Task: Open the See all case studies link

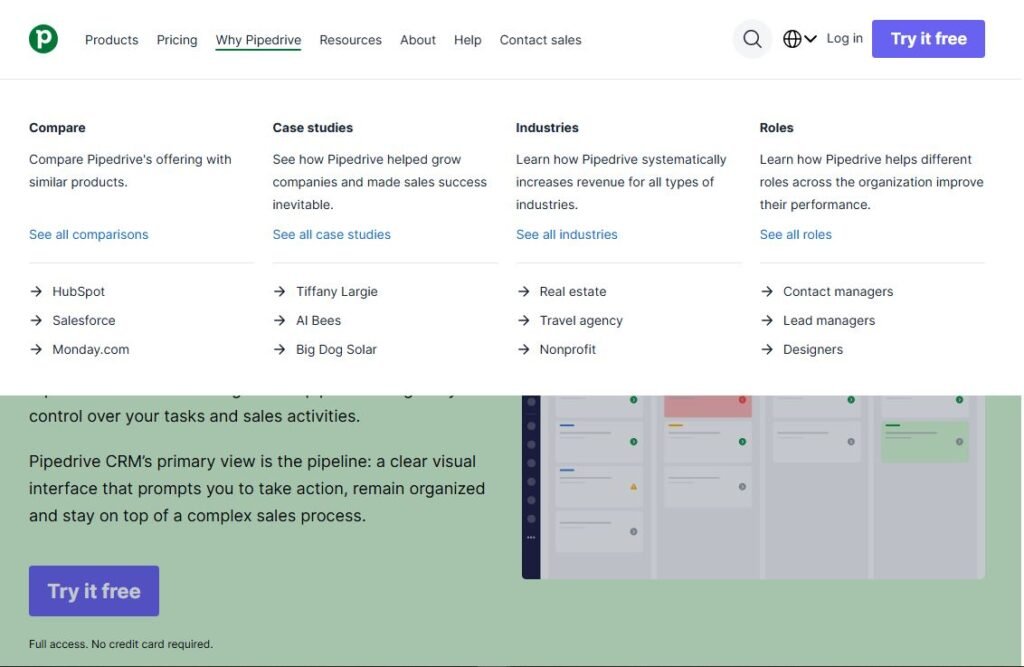Action: click(331, 234)
